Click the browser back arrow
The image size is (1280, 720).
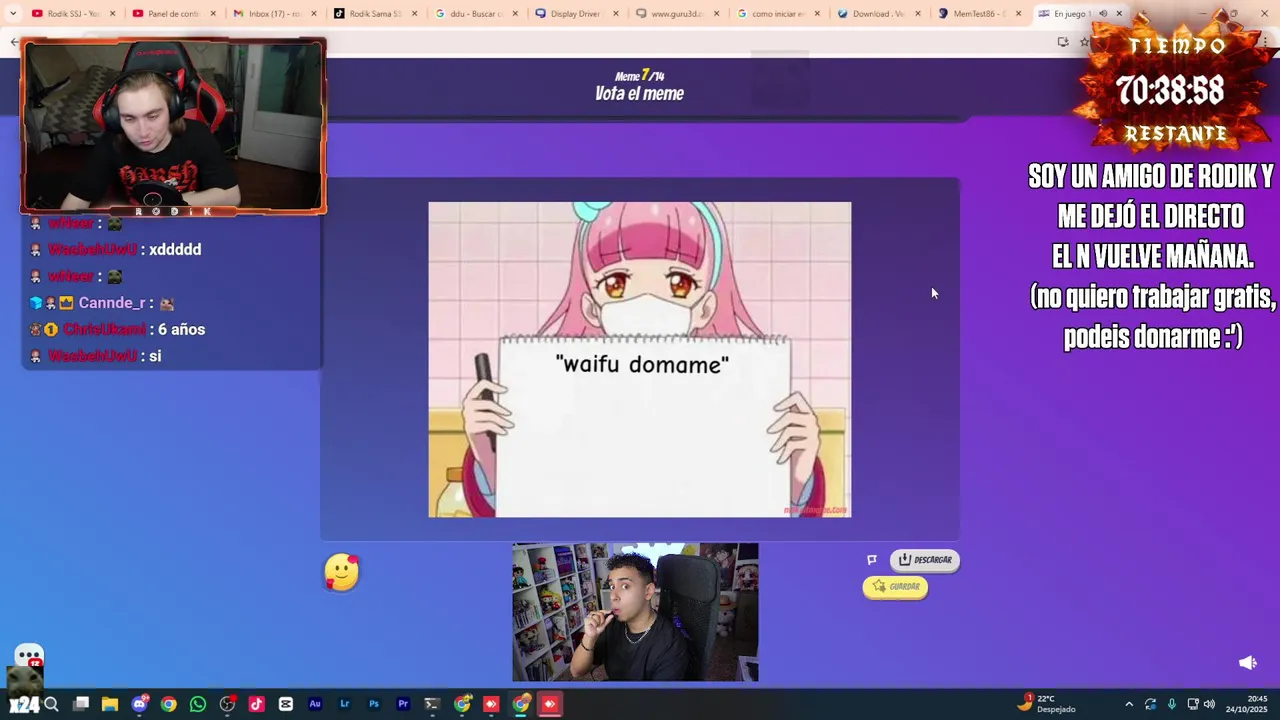point(13,42)
